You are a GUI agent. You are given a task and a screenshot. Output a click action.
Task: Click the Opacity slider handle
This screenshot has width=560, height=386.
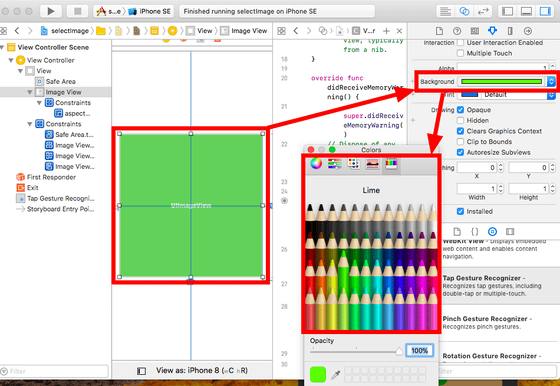pyautogui.click(x=399, y=352)
